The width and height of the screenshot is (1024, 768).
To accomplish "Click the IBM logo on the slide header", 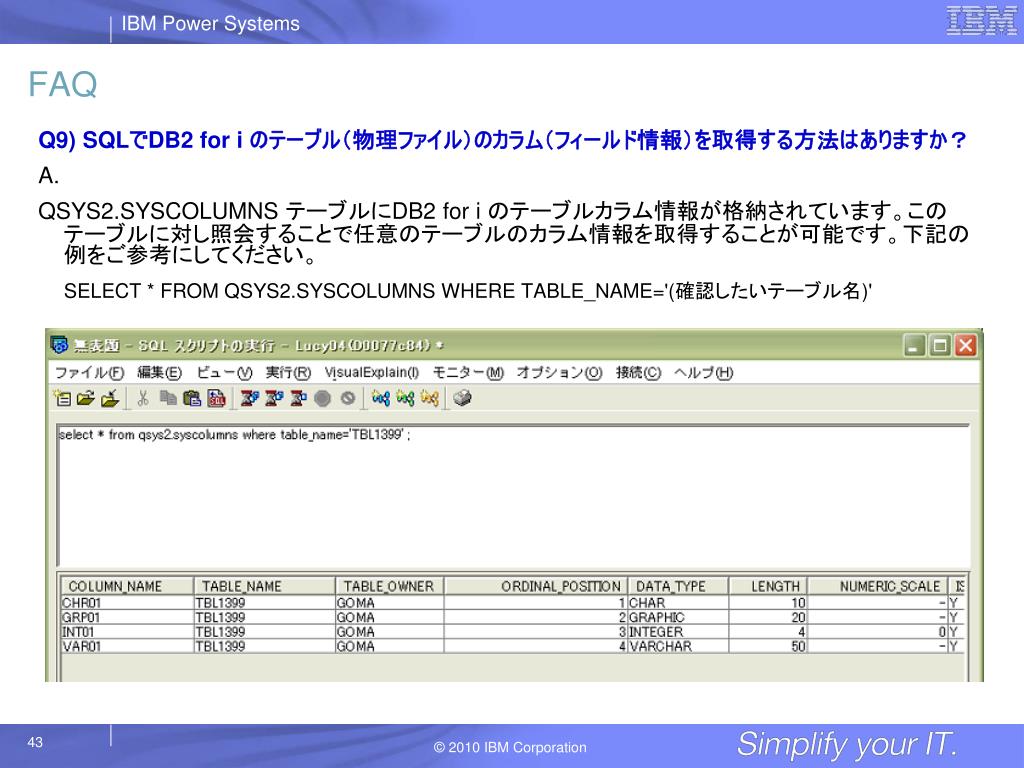I will tap(981, 21).
